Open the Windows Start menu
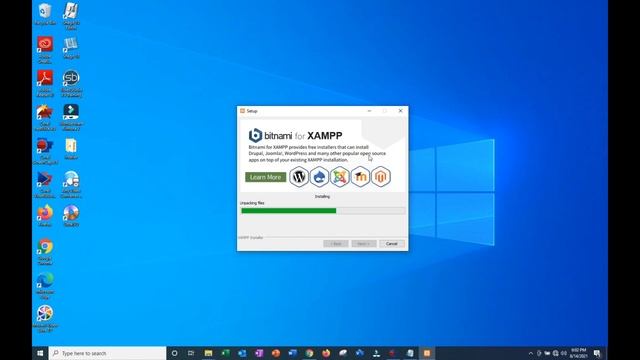The height and width of the screenshot is (360, 640). (x=40, y=353)
